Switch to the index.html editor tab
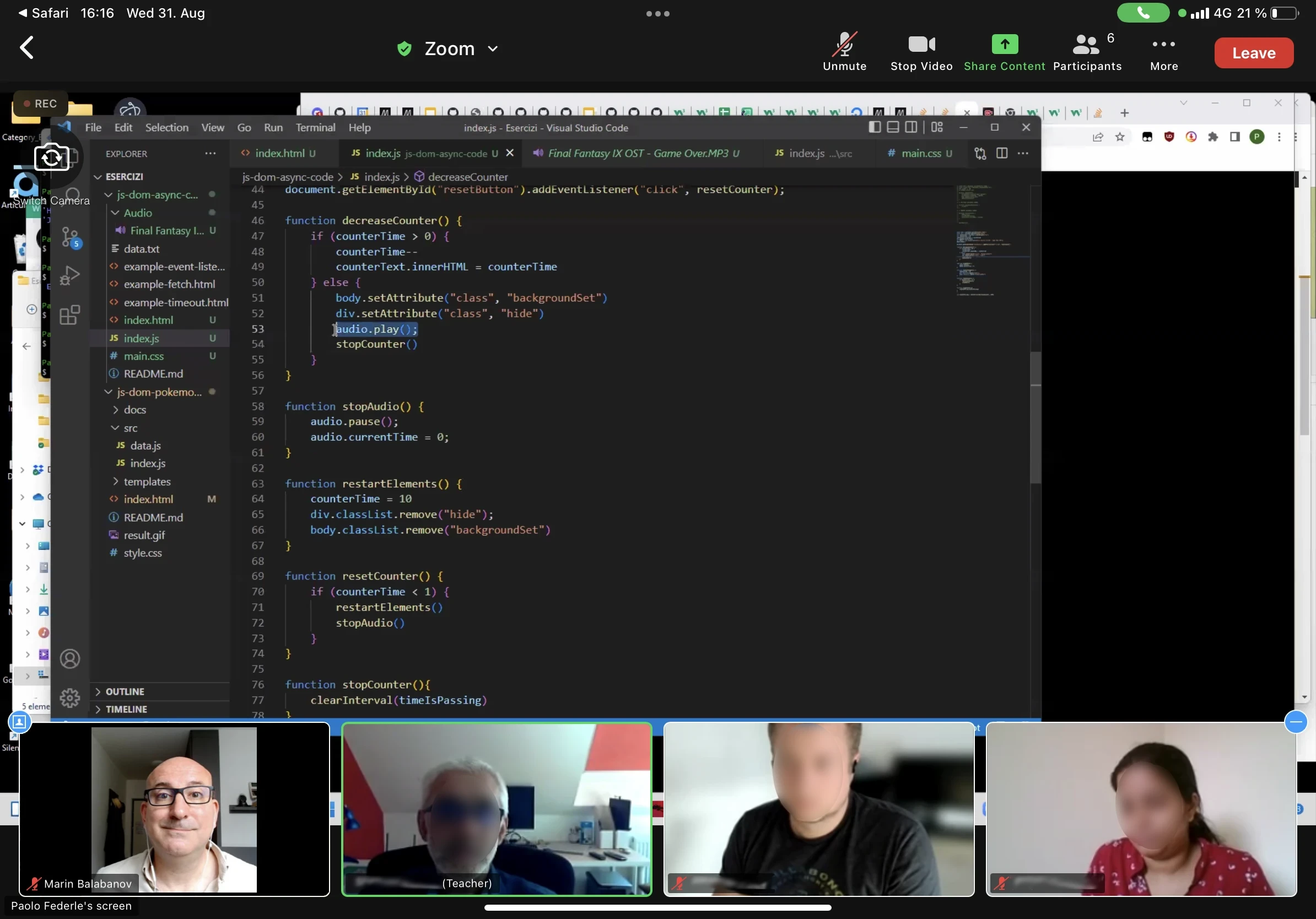1316x919 pixels. 279,154
